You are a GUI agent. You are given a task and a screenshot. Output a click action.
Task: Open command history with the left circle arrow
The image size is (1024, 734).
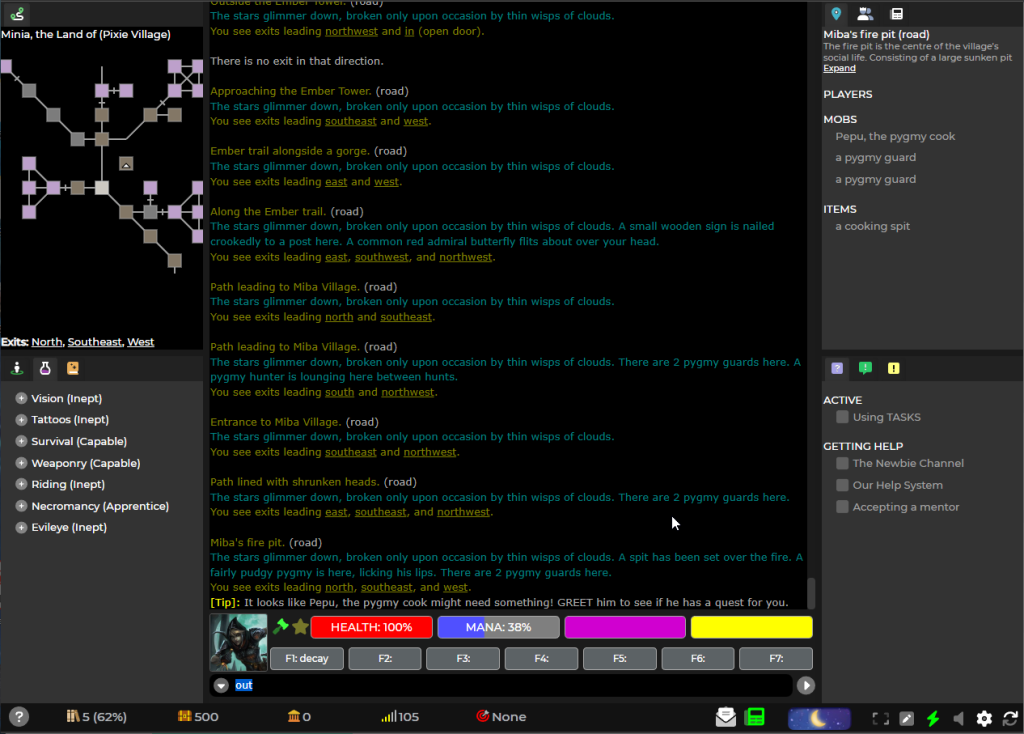tap(221, 685)
